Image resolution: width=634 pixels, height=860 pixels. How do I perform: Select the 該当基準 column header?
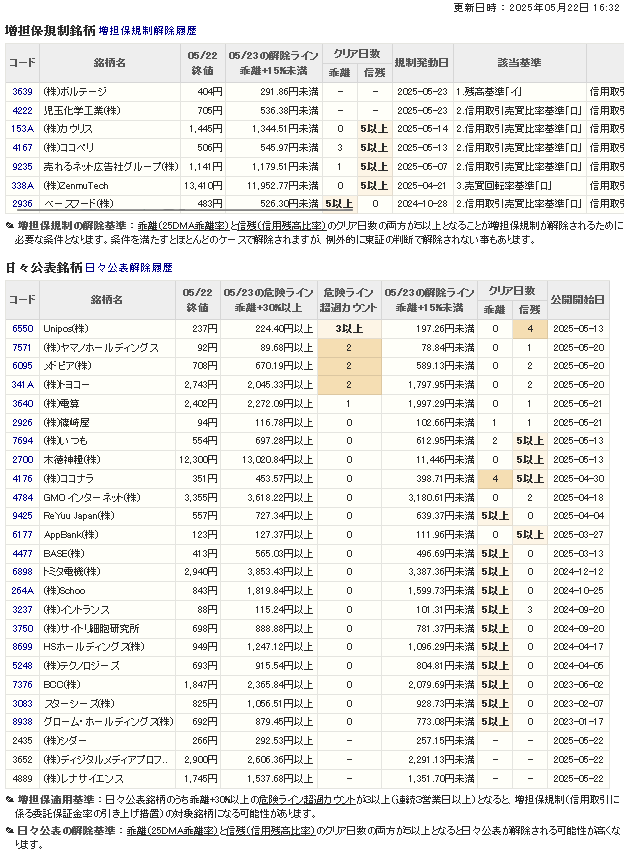click(519, 63)
